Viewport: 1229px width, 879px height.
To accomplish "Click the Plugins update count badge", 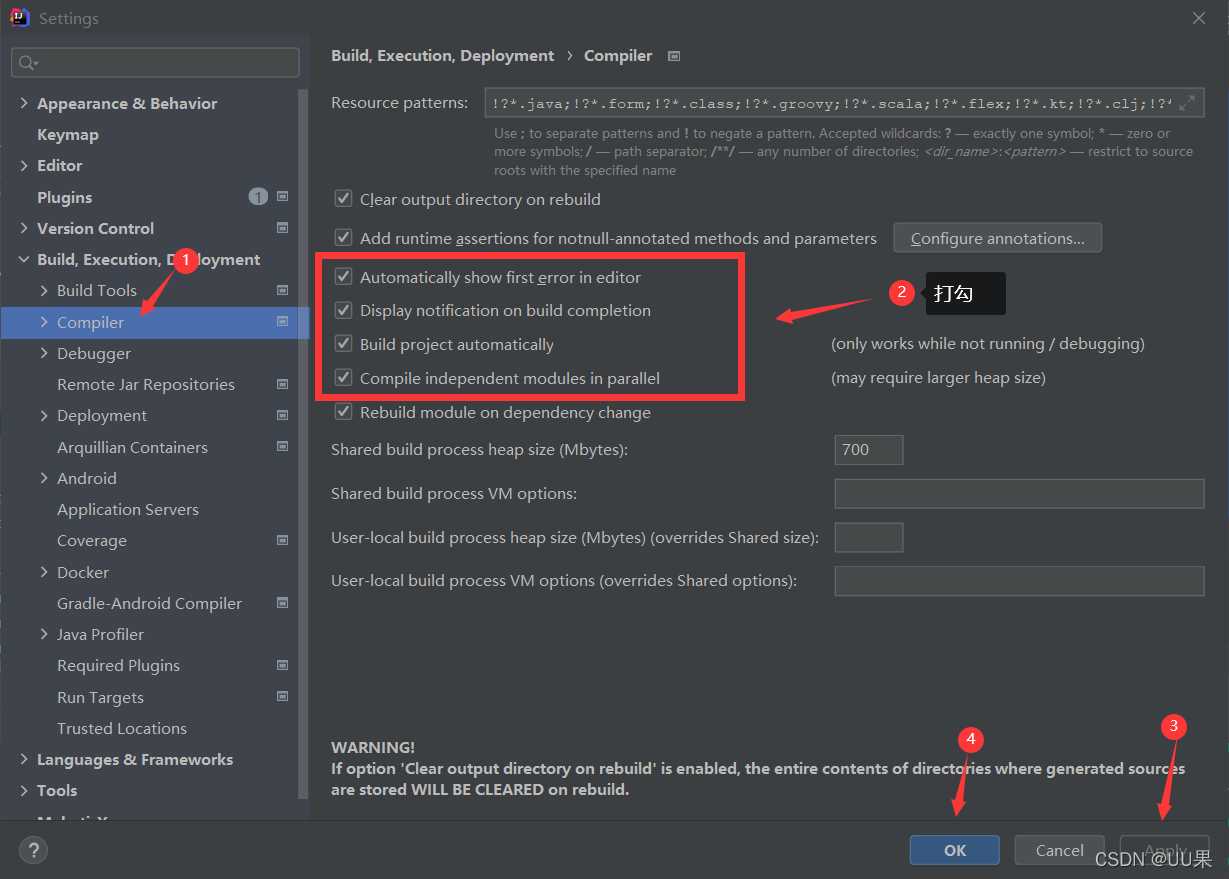I will pyautogui.click(x=258, y=197).
